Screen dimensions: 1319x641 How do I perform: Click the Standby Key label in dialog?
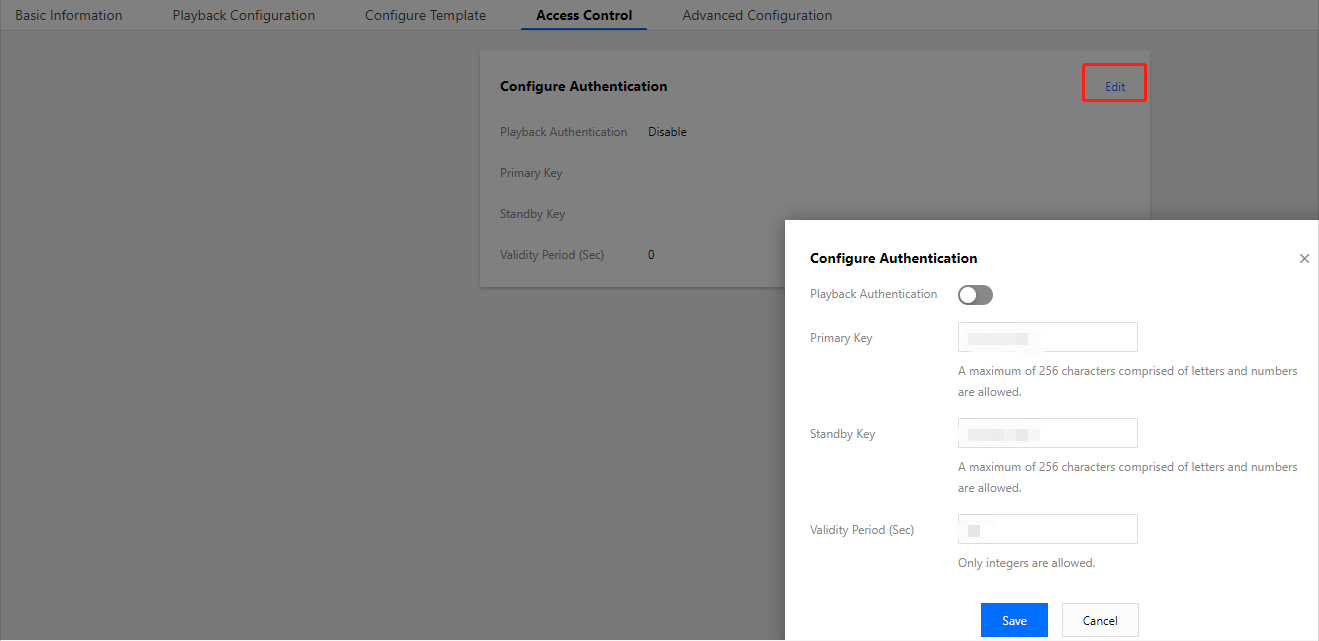point(842,434)
